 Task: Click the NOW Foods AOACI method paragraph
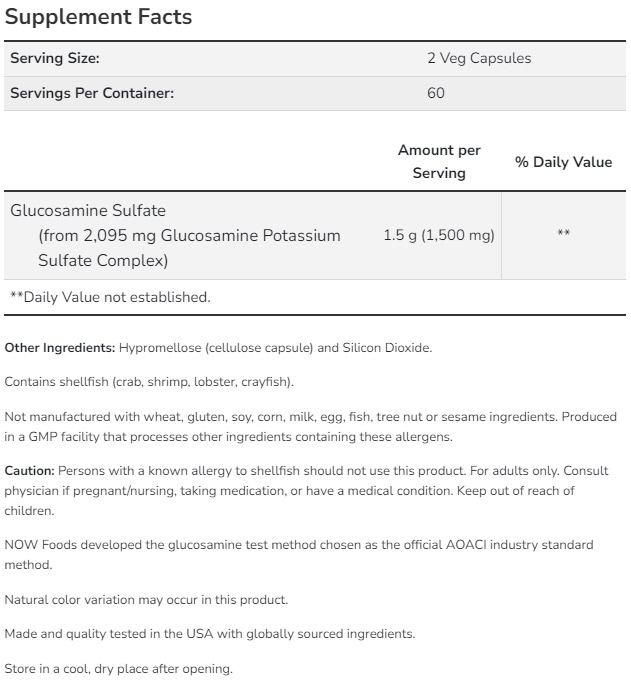coord(299,554)
